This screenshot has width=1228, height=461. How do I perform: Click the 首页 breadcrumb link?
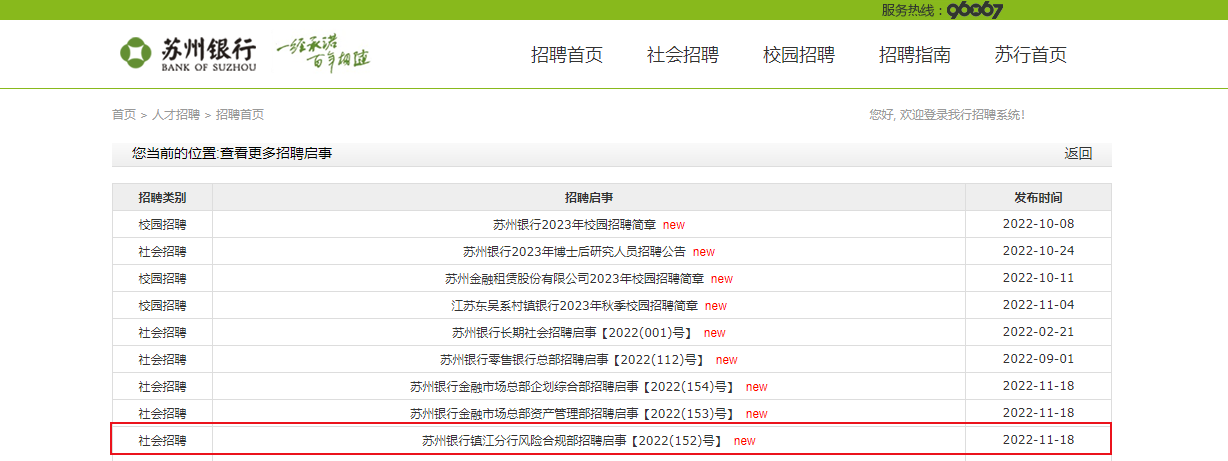tap(124, 115)
